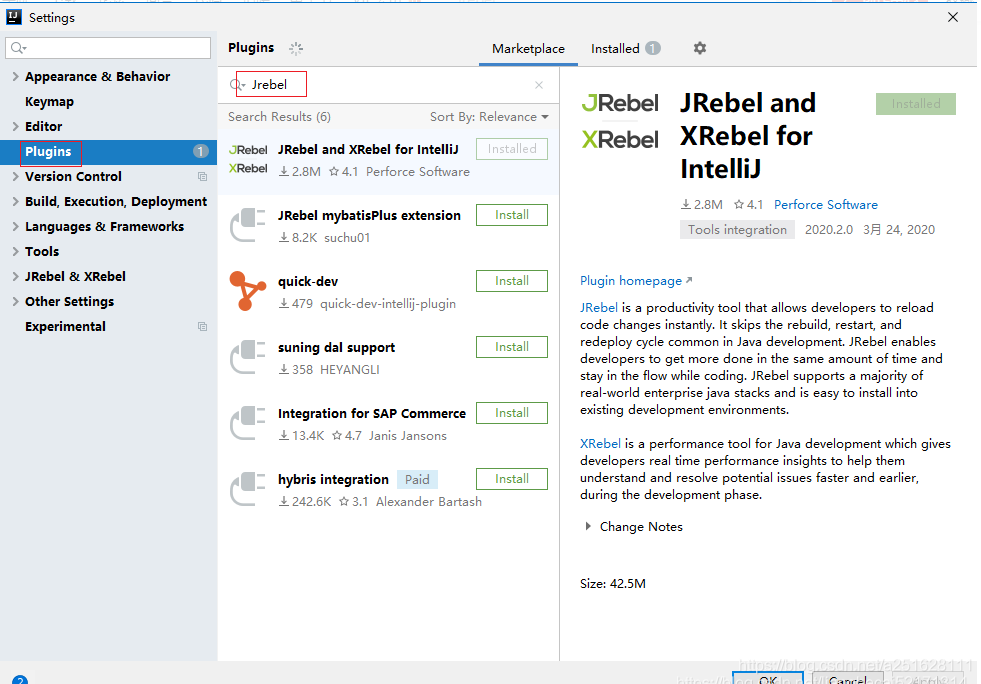
Task: Select JRebel mybatisPlus extension title
Action: pyautogui.click(x=369, y=215)
